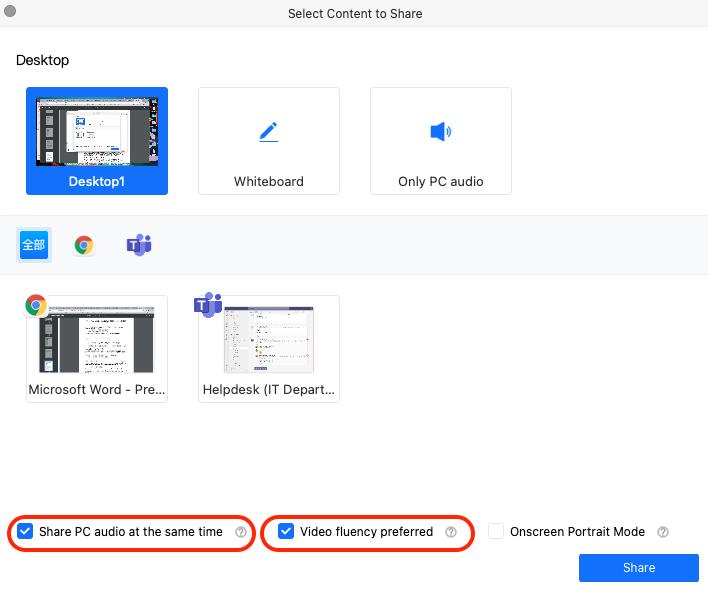The height and width of the screenshot is (594, 708).
Task: Choose the Desktop1 screen thumbnail
Action: (x=97, y=132)
